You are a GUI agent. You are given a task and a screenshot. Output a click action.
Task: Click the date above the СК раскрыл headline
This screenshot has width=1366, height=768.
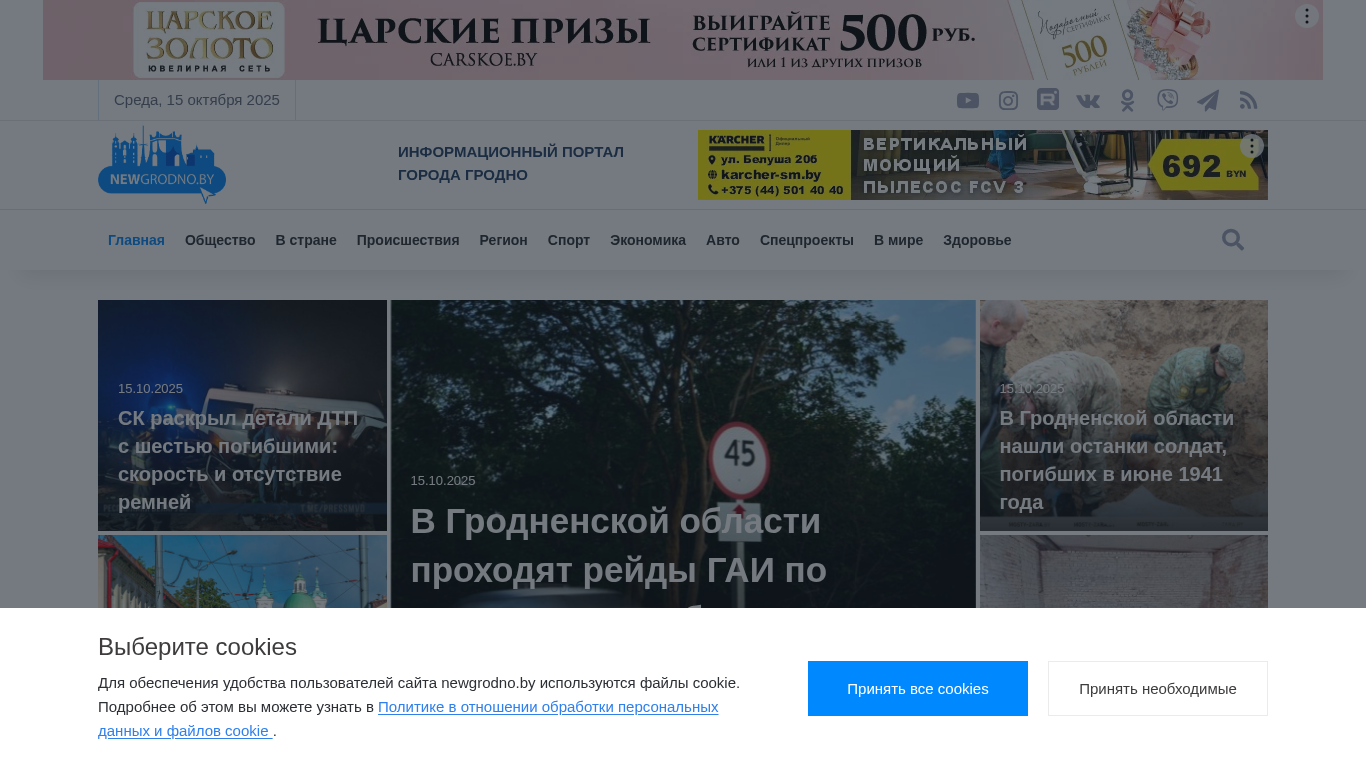click(150, 389)
